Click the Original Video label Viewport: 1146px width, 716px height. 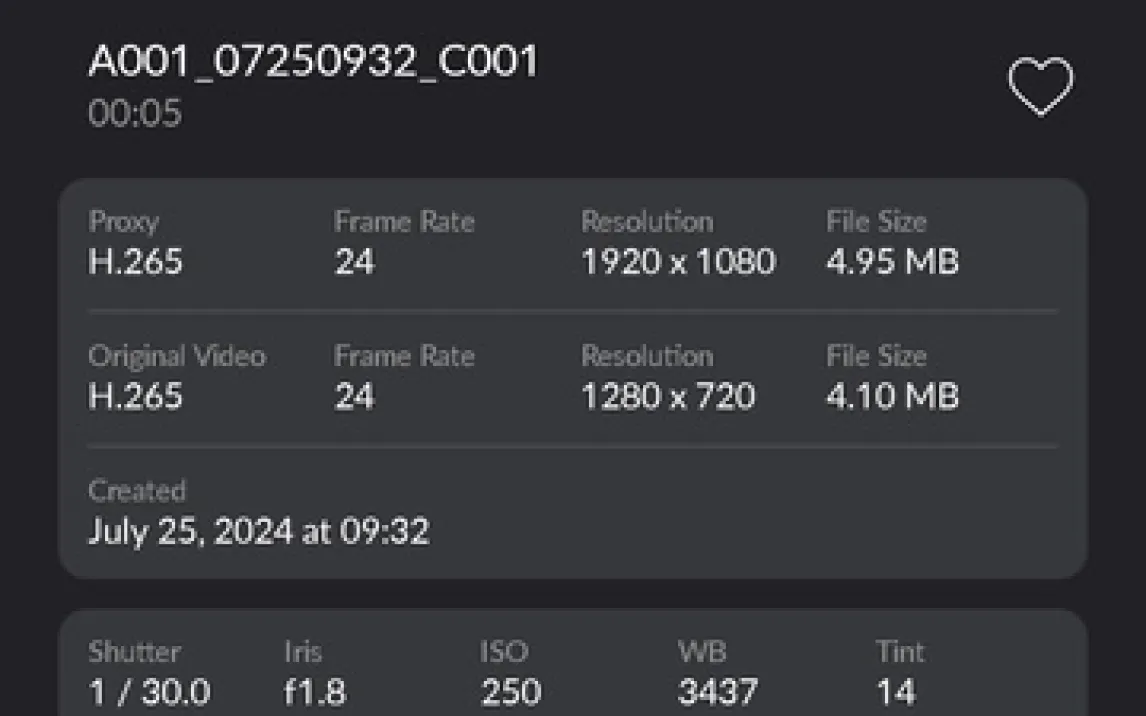pos(177,356)
